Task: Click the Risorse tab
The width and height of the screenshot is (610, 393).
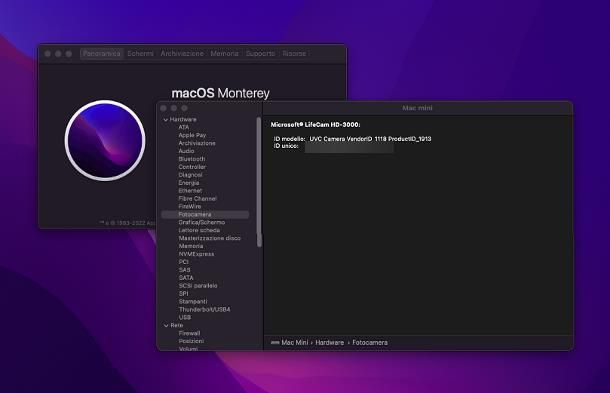Action: tap(294, 53)
